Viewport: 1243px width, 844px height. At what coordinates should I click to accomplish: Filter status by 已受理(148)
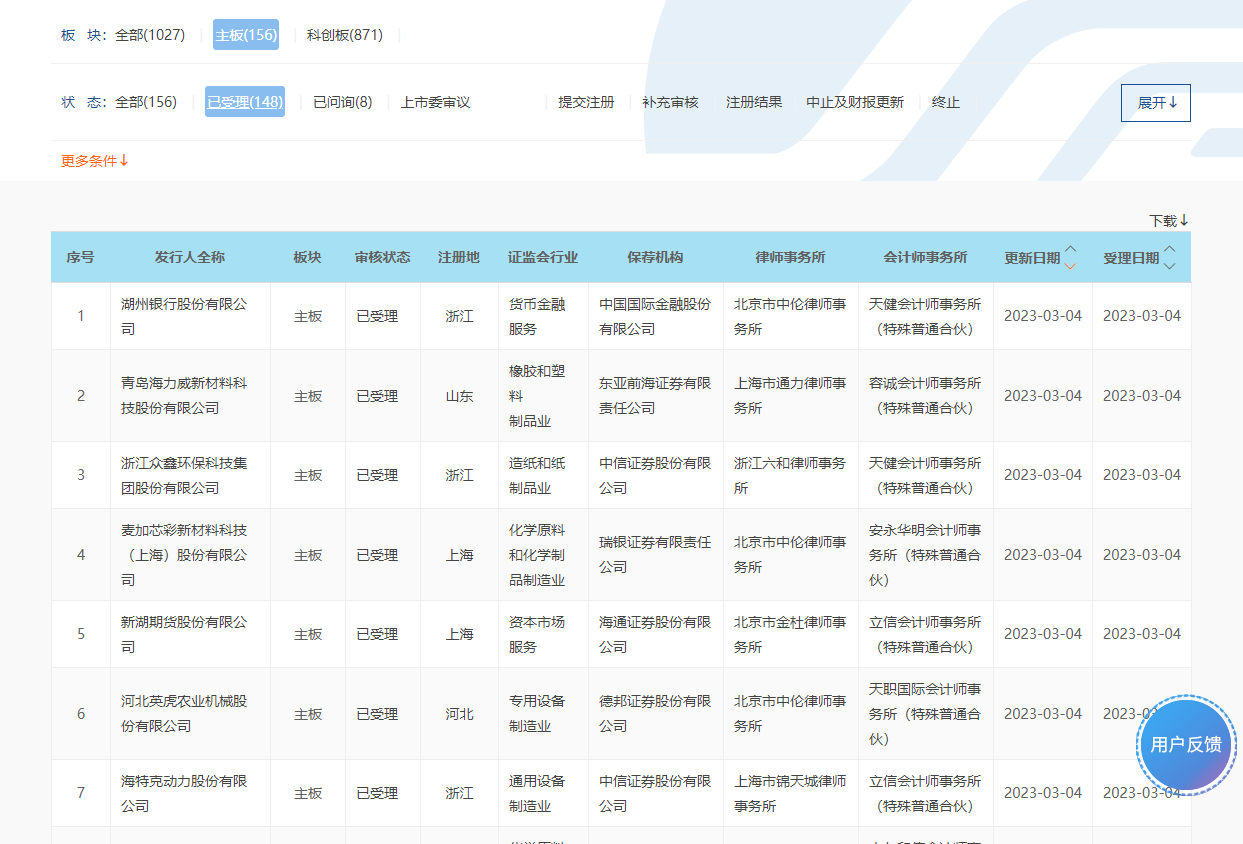pos(245,102)
